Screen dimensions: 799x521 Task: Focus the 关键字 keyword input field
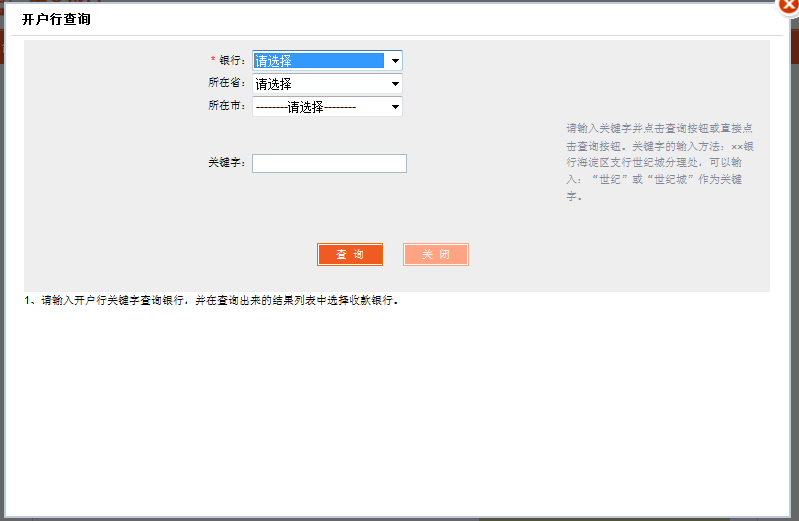tap(329, 163)
